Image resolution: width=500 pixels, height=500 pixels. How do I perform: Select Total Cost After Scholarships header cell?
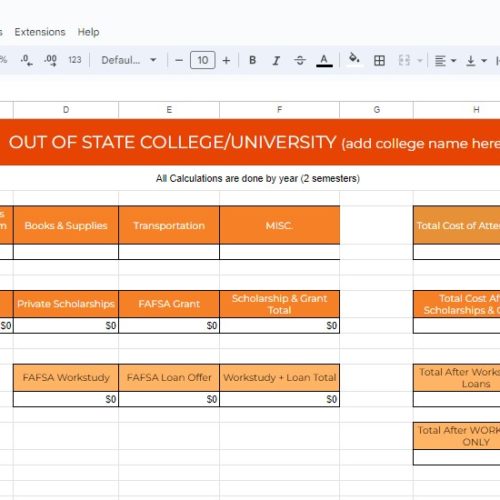click(x=457, y=304)
